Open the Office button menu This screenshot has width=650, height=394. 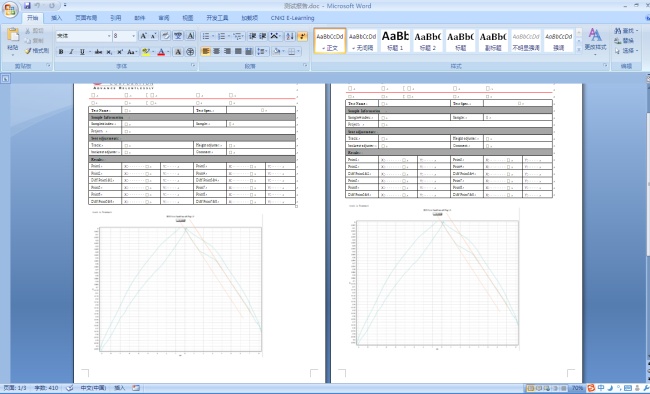(x=10, y=10)
